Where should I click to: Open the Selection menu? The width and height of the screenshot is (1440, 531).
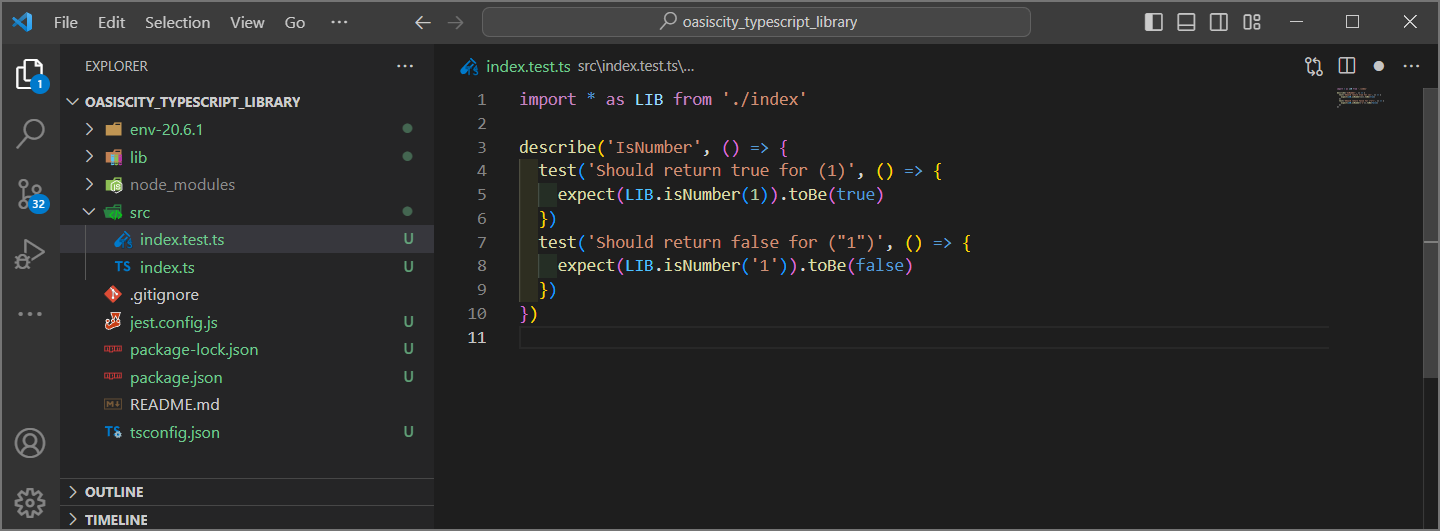coord(178,22)
